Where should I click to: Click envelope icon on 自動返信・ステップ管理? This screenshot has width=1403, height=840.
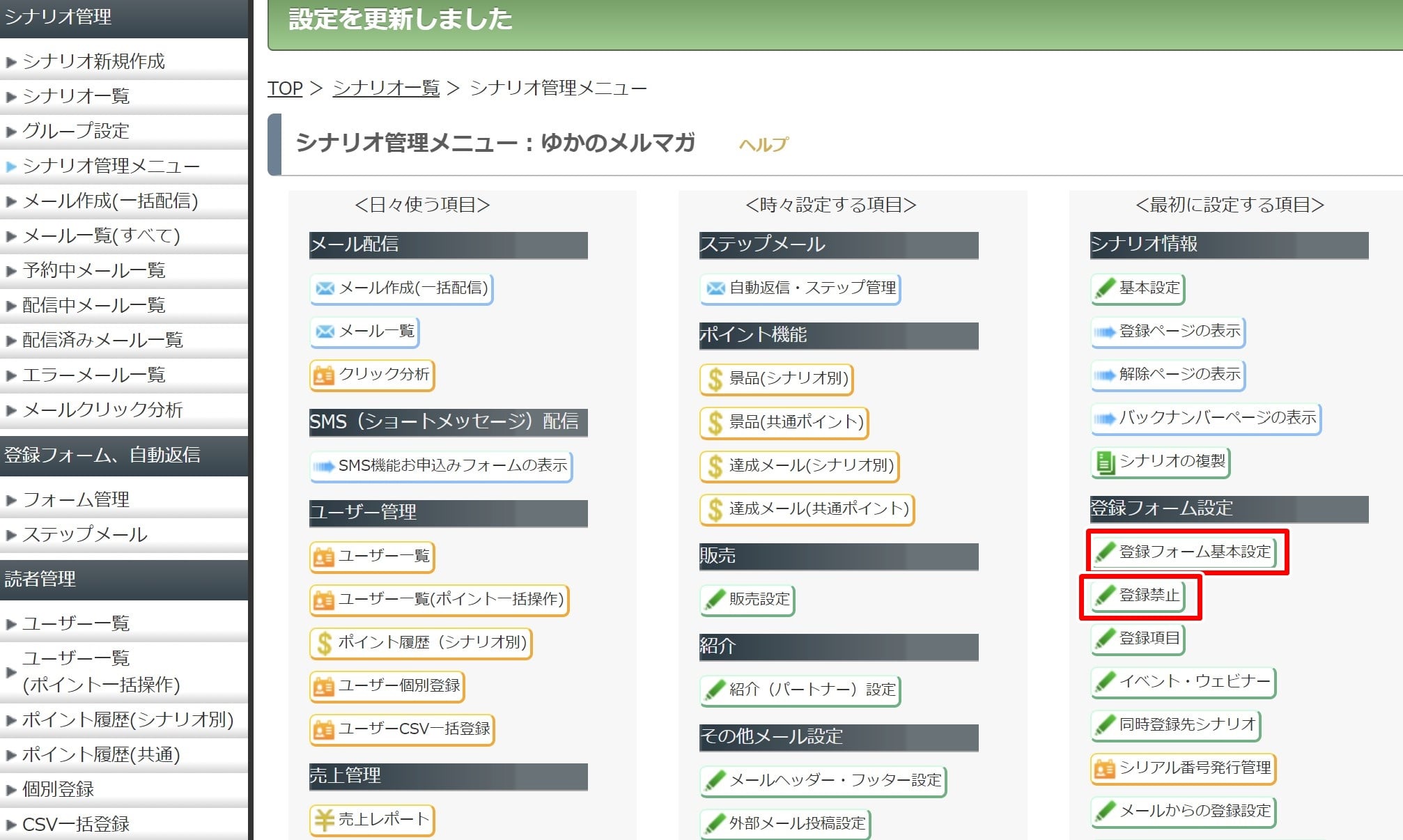[715, 288]
